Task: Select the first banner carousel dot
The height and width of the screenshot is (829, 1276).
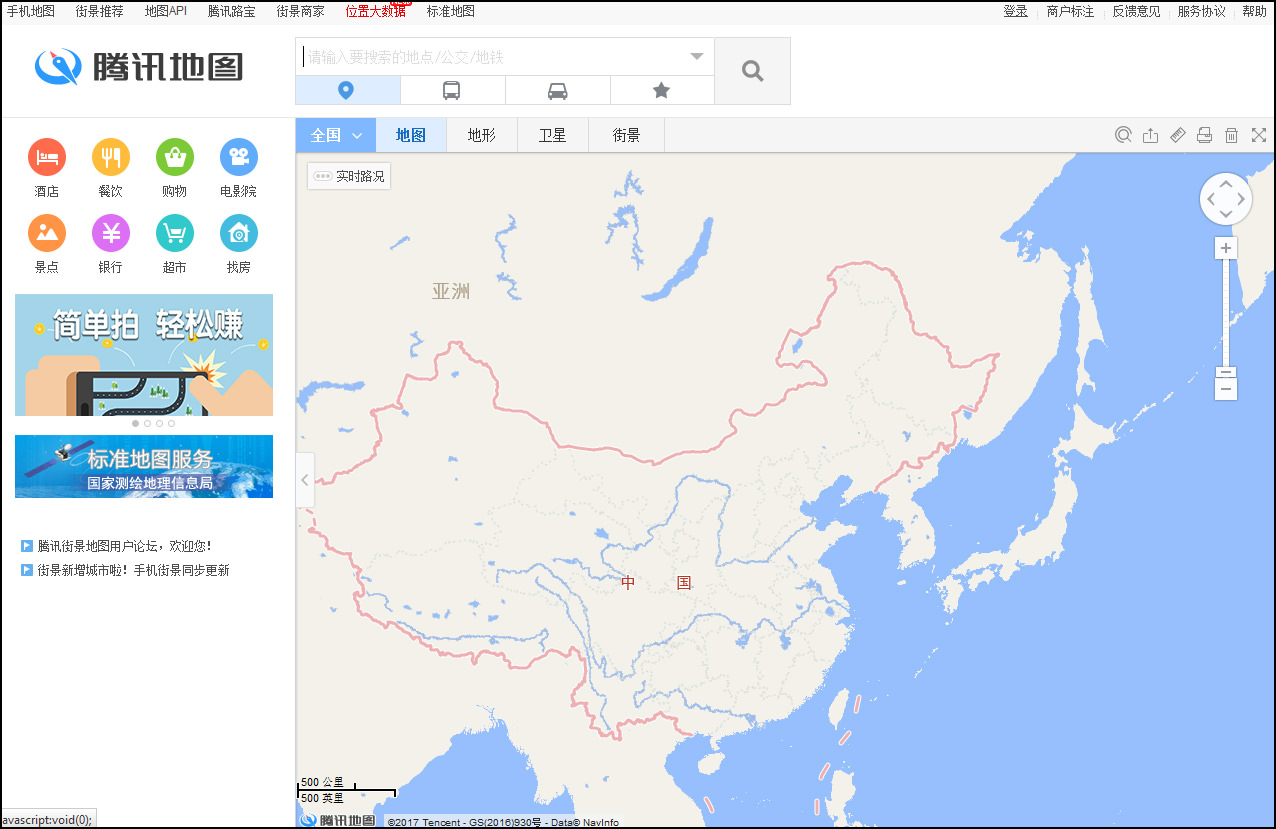Action: (x=136, y=423)
